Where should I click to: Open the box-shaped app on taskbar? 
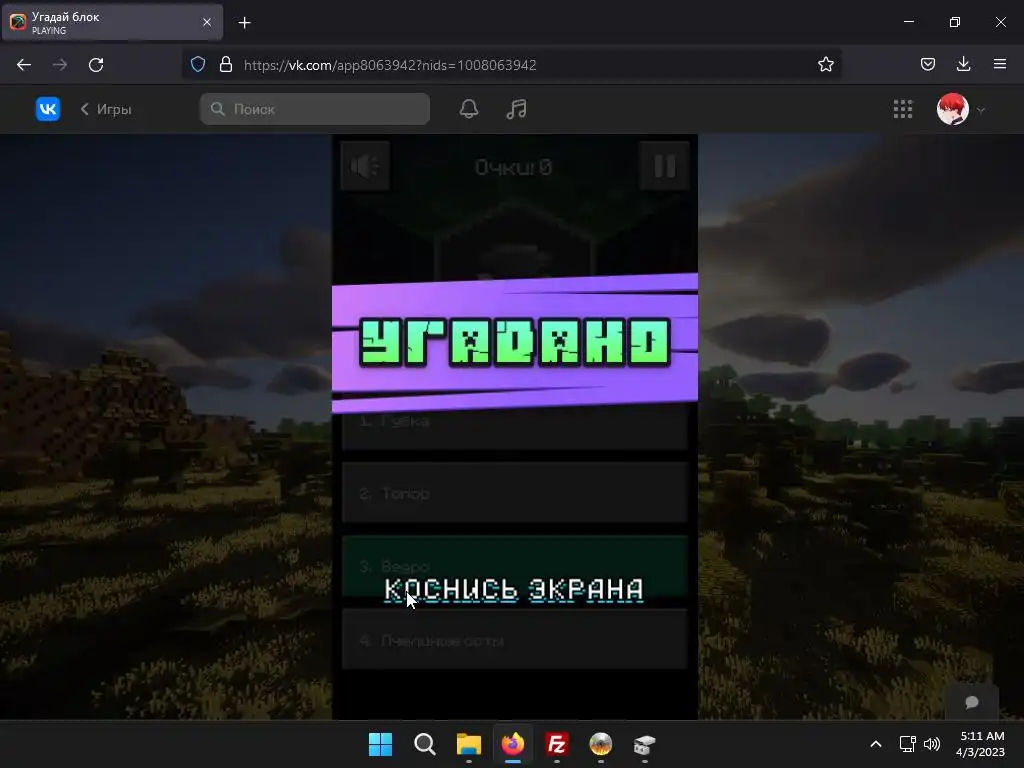pyautogui.click(x=645, y=744)
